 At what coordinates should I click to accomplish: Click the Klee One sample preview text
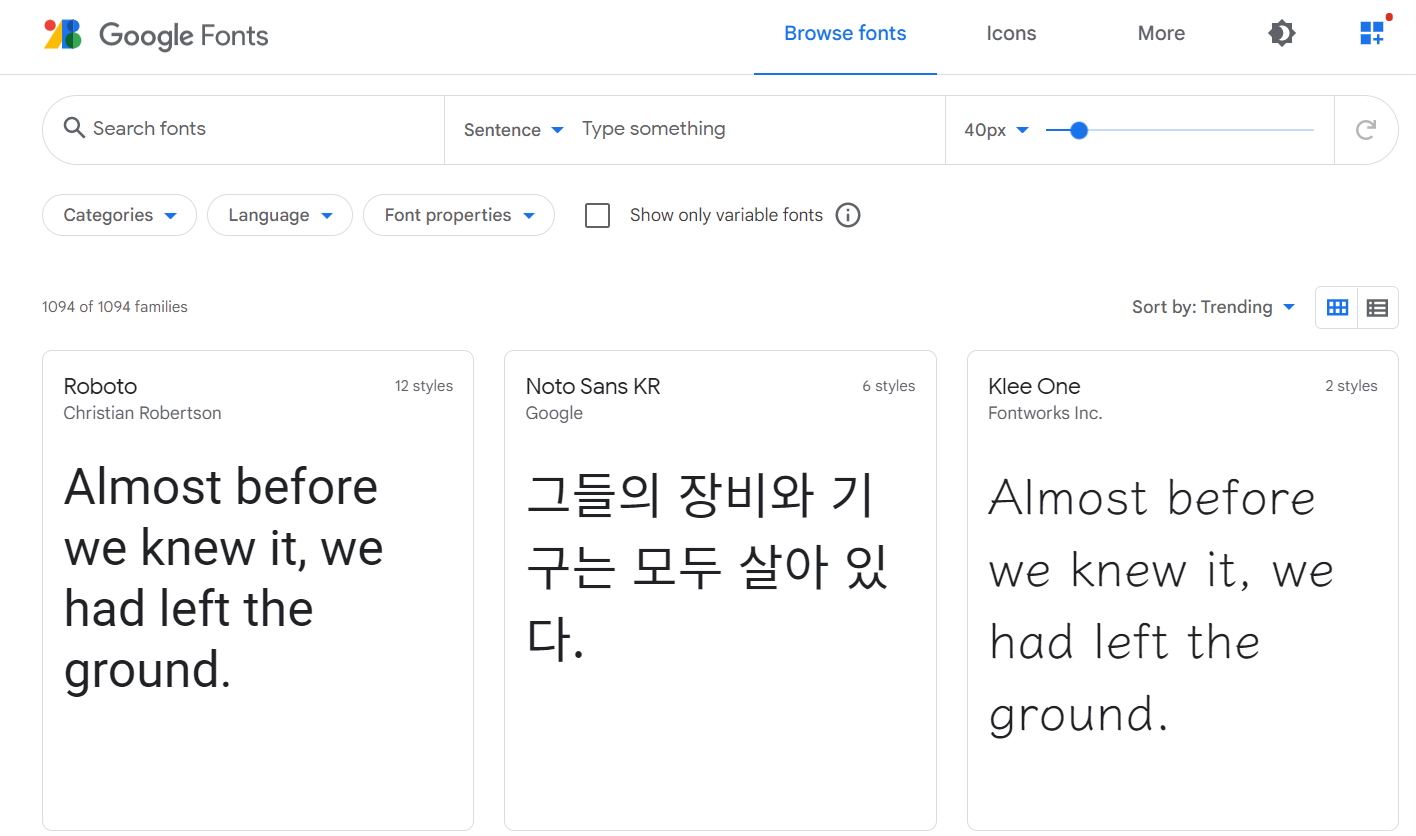pyautogui.click(x=1162, y=606)
